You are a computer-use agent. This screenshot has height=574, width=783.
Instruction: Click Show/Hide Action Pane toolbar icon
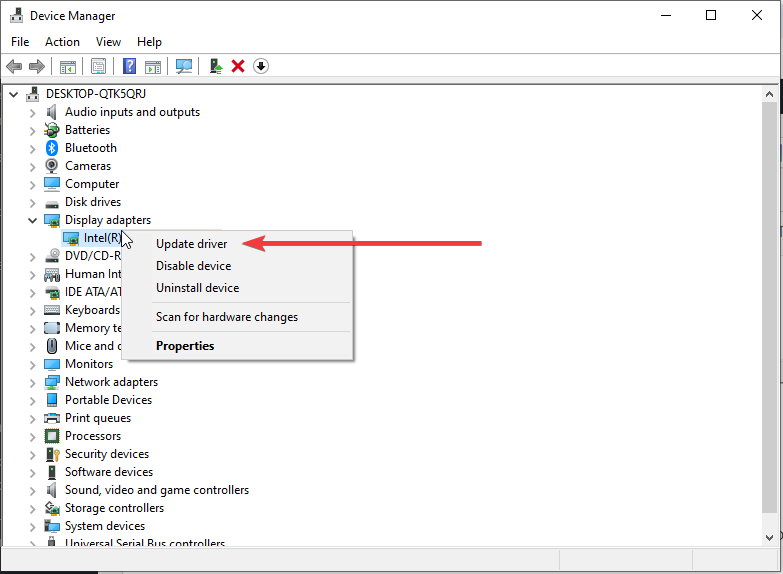[x=153, y=66]
